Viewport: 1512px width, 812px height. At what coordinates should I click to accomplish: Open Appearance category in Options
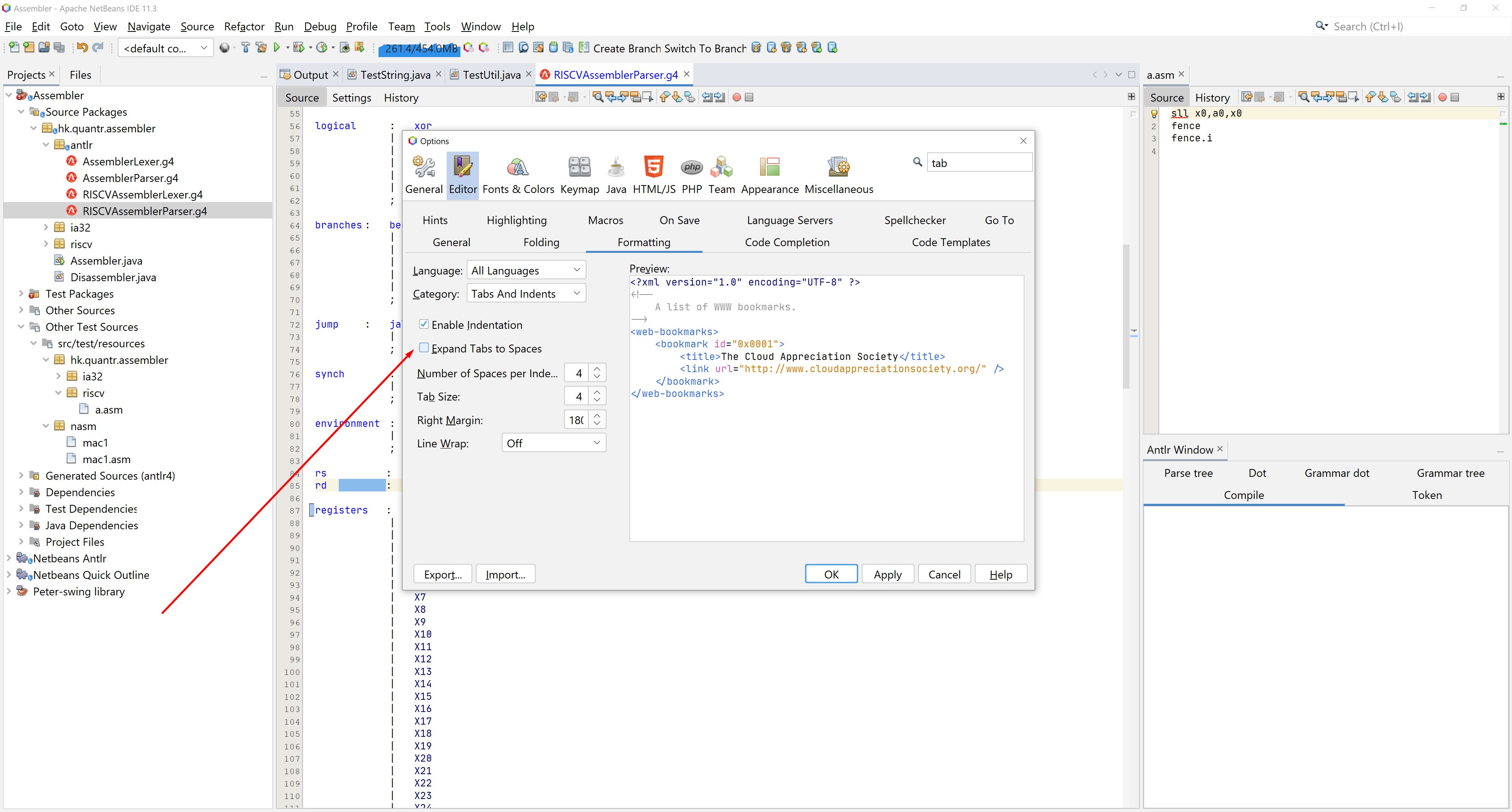pyautogui.click(x=770, y=175)
